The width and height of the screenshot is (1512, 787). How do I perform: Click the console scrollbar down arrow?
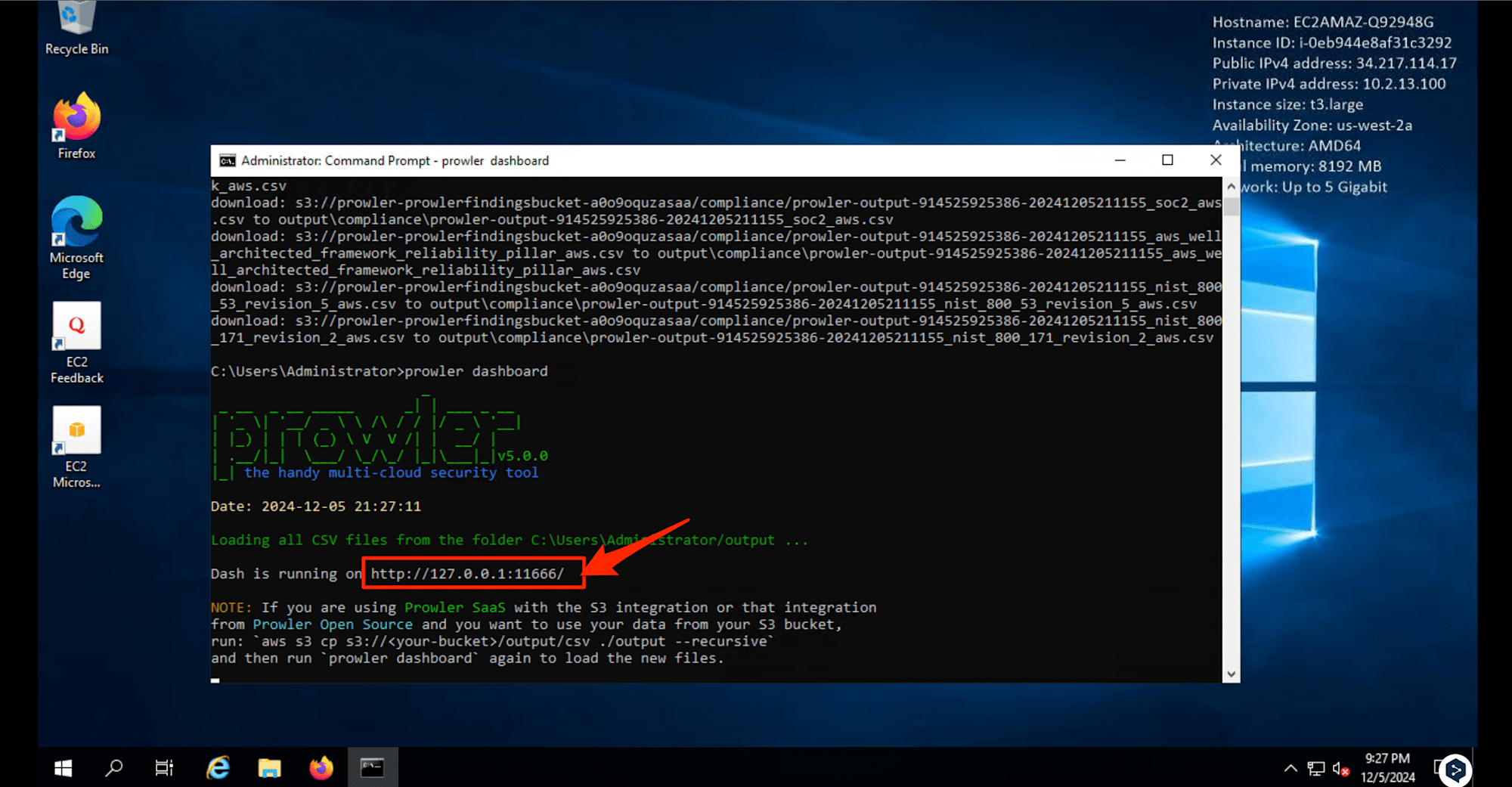[x=1232, y=674]
